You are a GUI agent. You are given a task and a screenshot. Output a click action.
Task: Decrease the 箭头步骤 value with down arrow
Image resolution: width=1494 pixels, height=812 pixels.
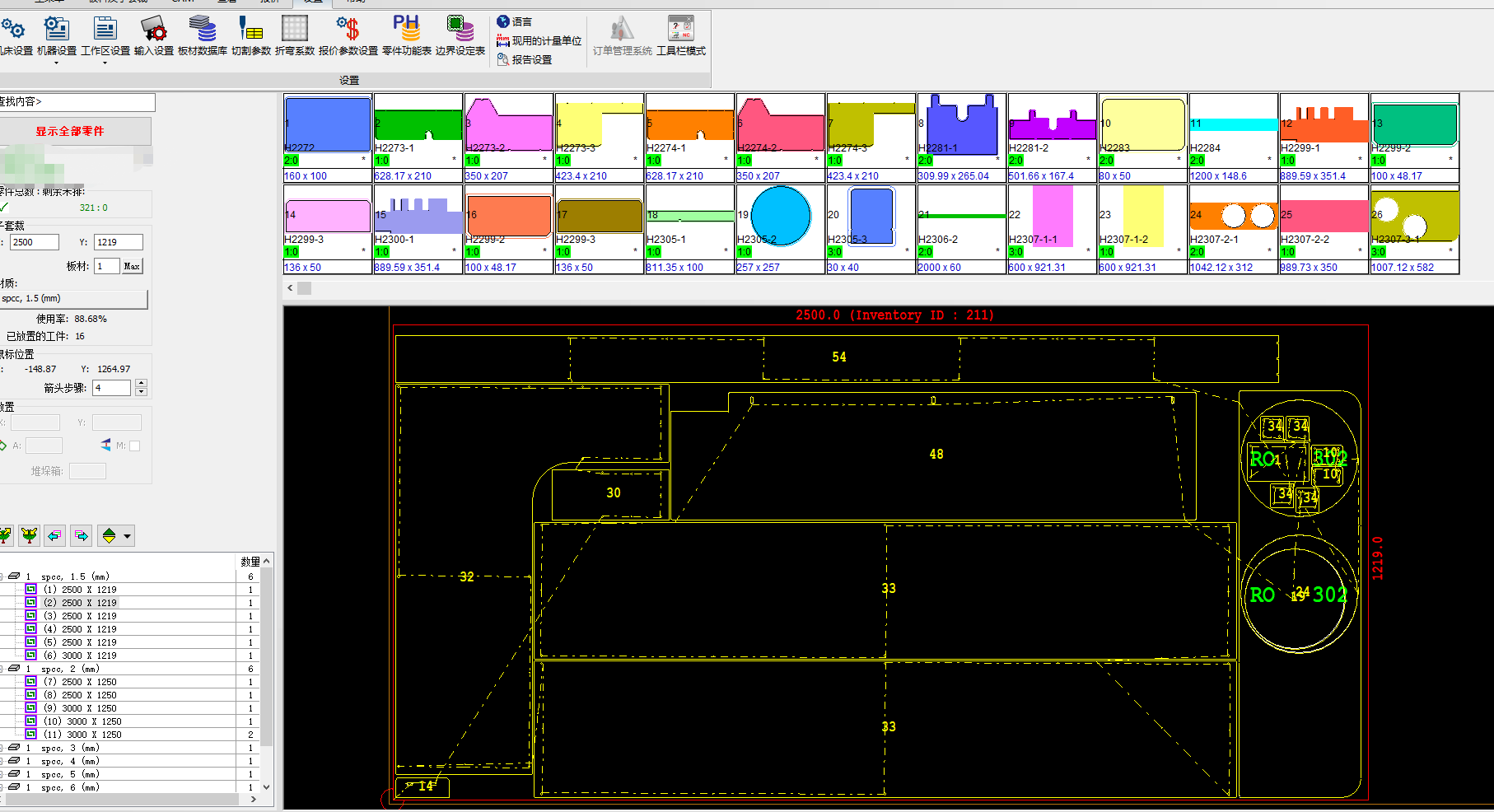(141, 392)
